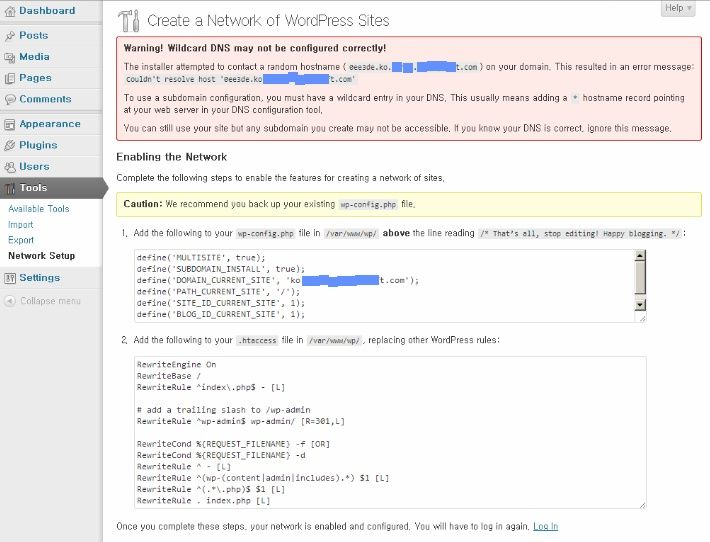
Task: Click the wp-config textarea scrollbar thumb
Action: (x=640, y=277)
